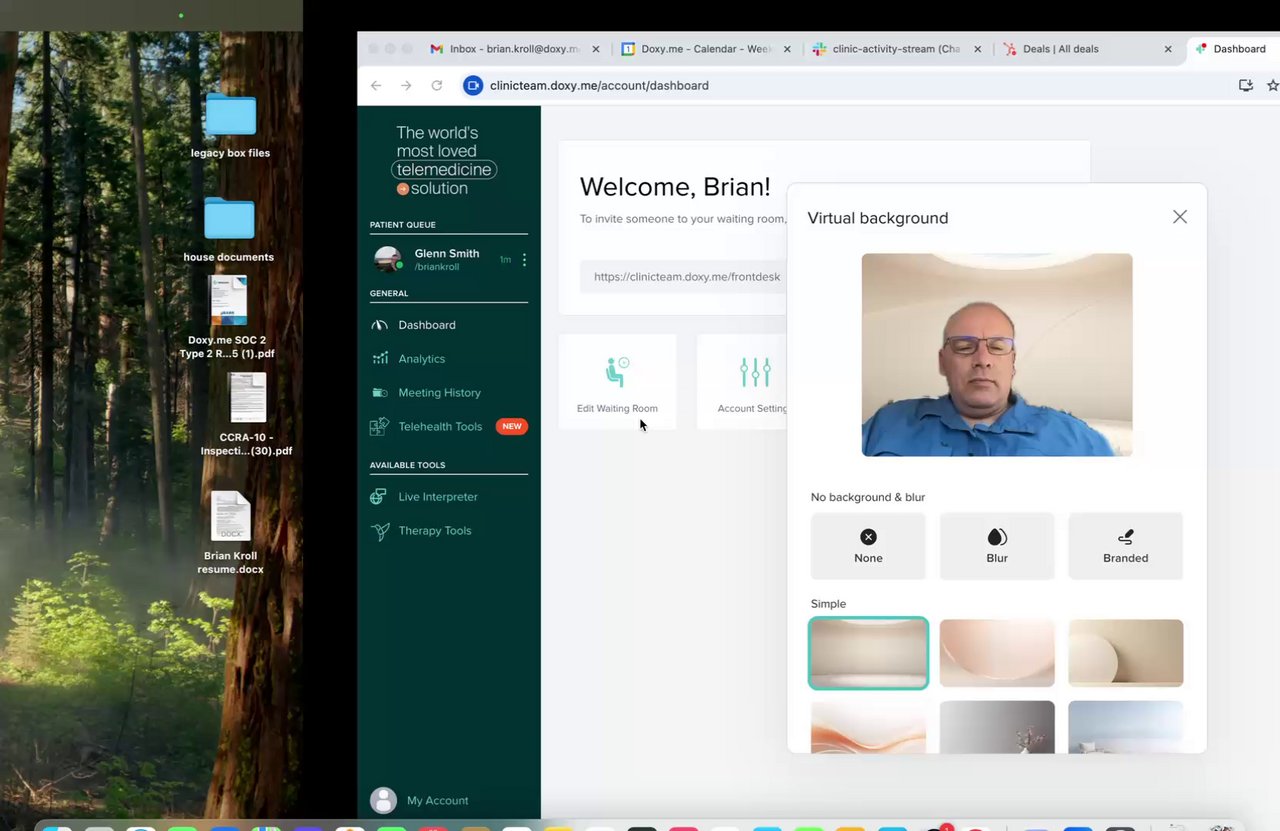
Task: Close the clinic-activity-stream tab
Action: click(x=977, y=49)
